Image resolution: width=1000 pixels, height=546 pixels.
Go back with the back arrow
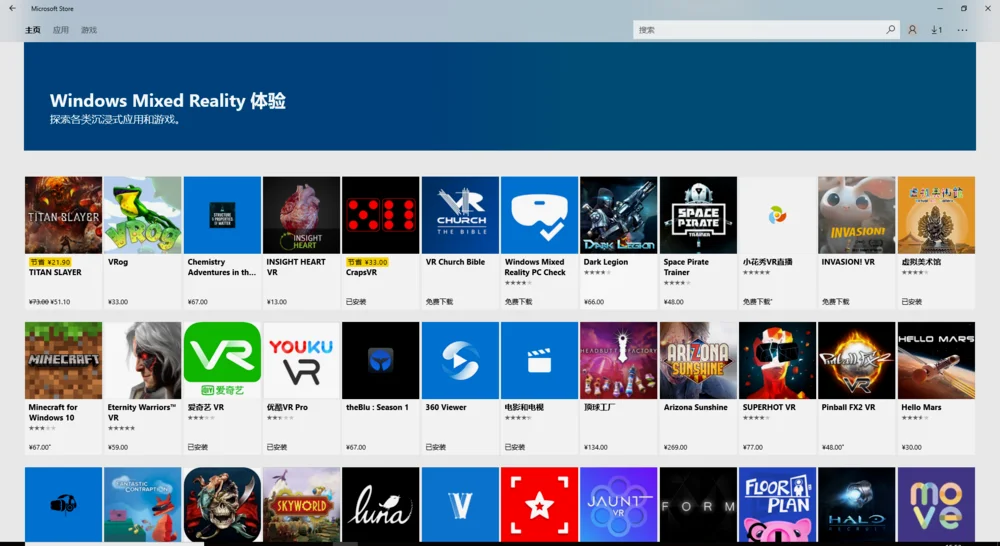point(12,8)
